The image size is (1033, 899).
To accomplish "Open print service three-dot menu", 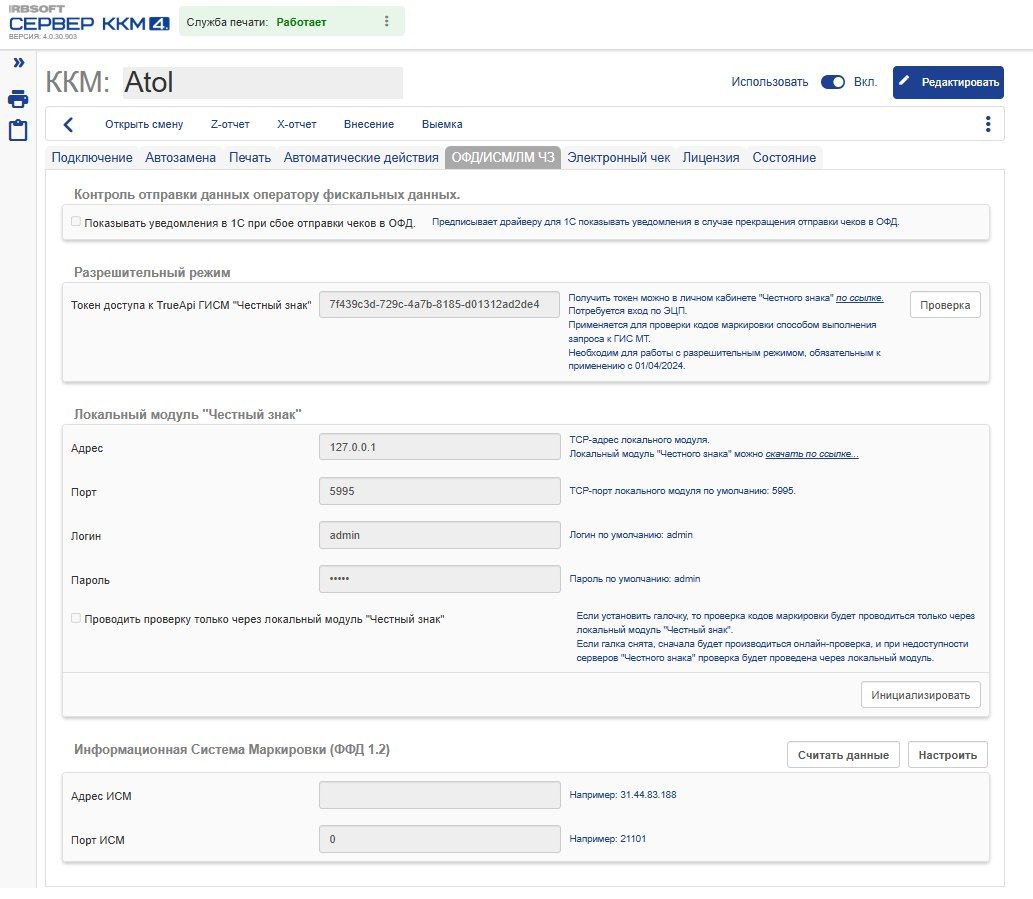I will (387, 22).
